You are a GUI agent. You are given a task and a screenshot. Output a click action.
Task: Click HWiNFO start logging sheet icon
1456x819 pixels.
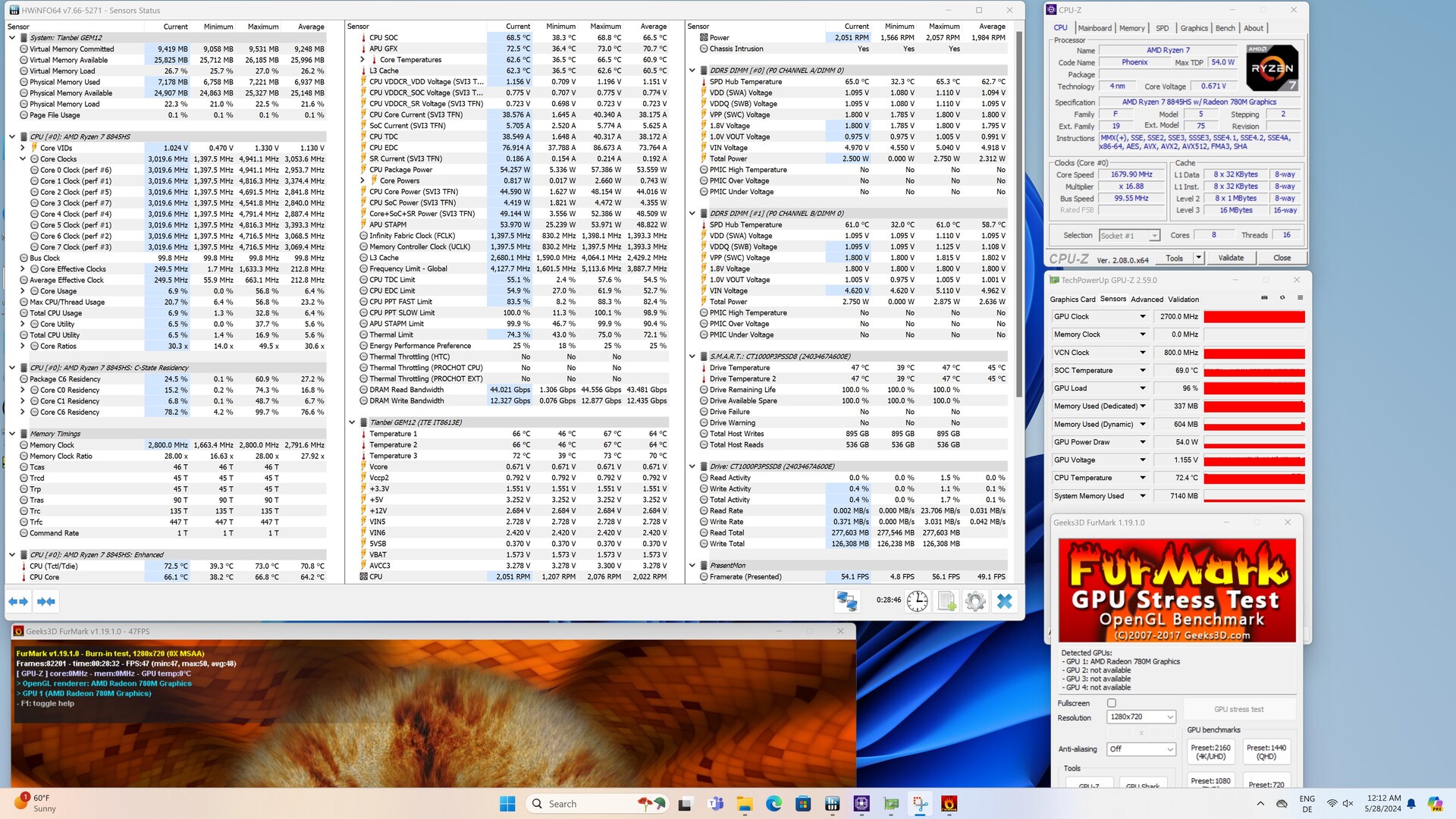point(946,601)
